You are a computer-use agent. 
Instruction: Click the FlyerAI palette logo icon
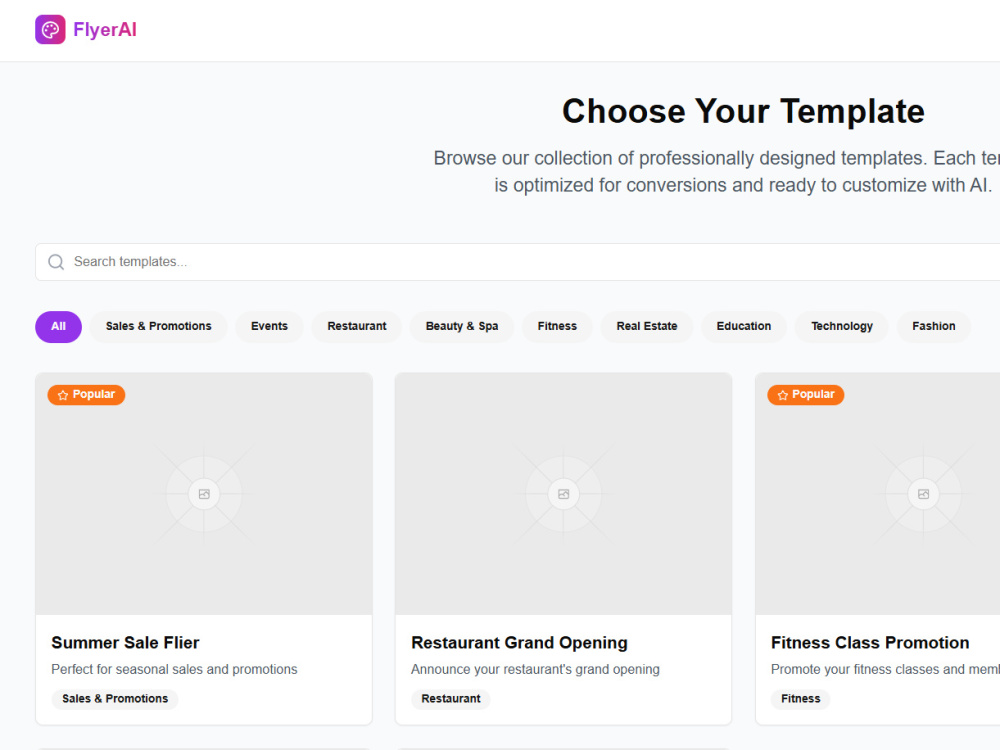pyautogui.click(x=50, y=29)
